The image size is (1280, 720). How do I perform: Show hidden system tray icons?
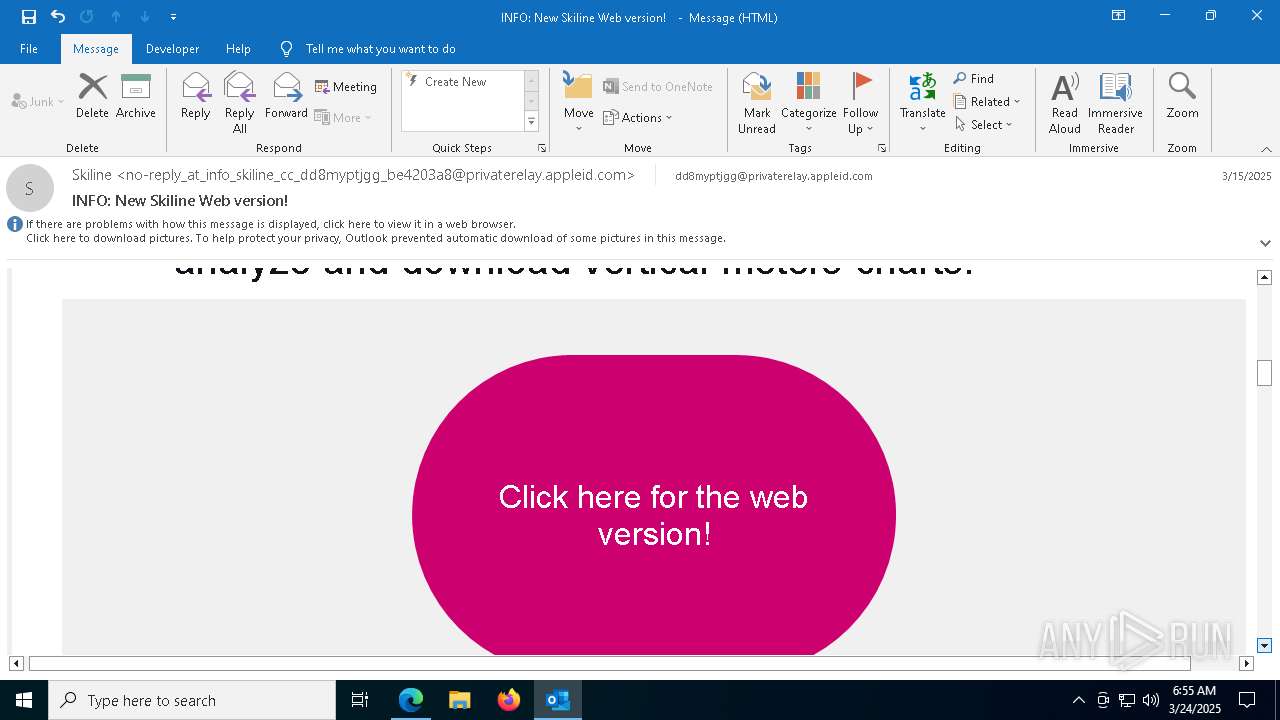(x=1078, y=700)
